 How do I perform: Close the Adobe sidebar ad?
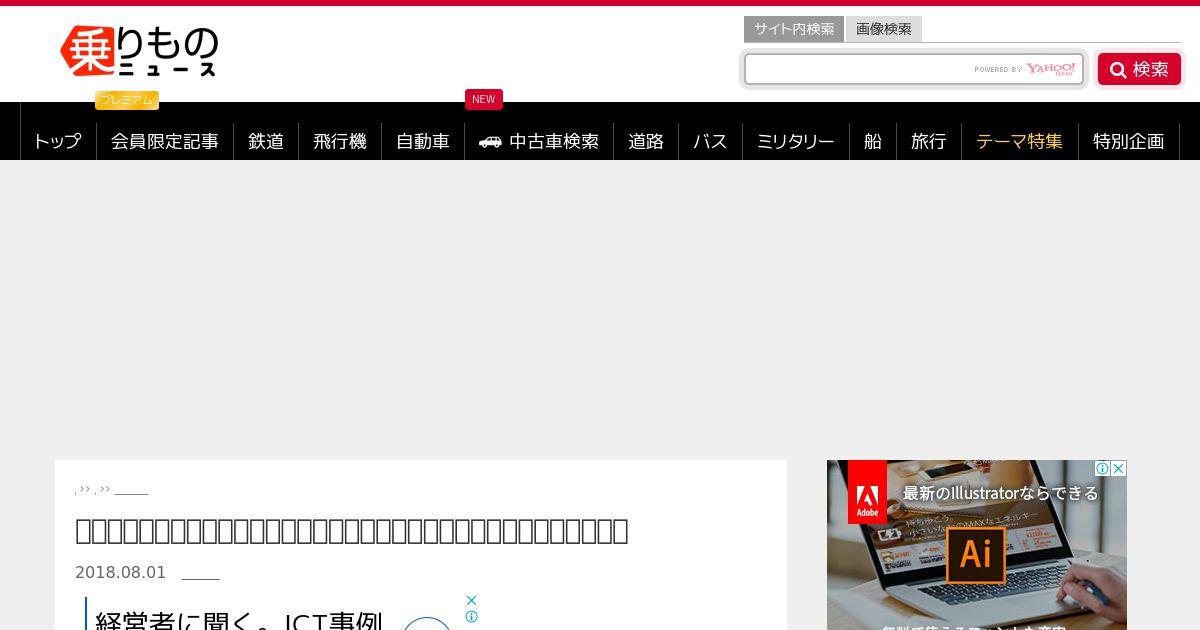[x=1119, y=468]
